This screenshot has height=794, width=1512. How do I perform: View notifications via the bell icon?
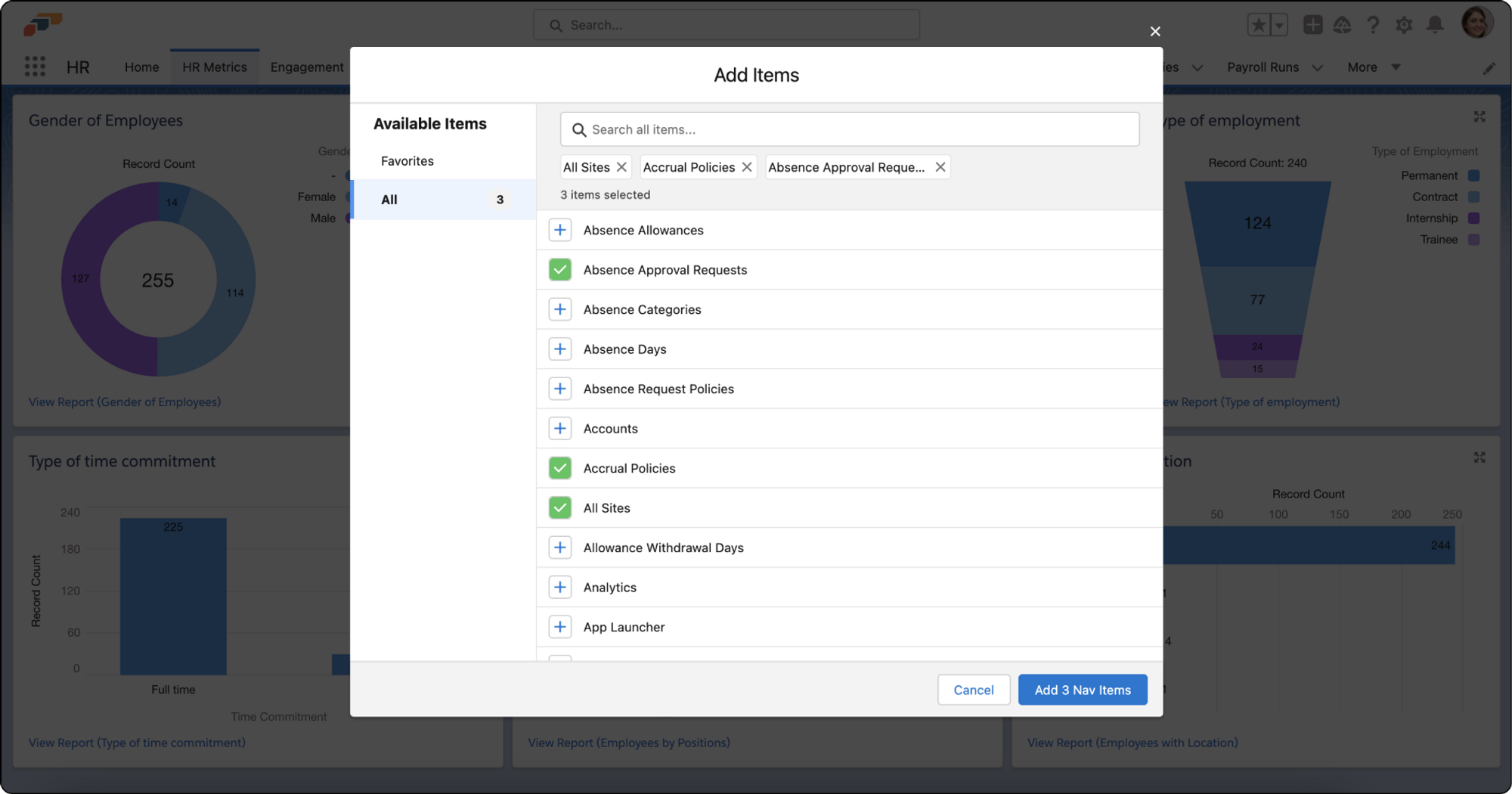[1435, 25]
